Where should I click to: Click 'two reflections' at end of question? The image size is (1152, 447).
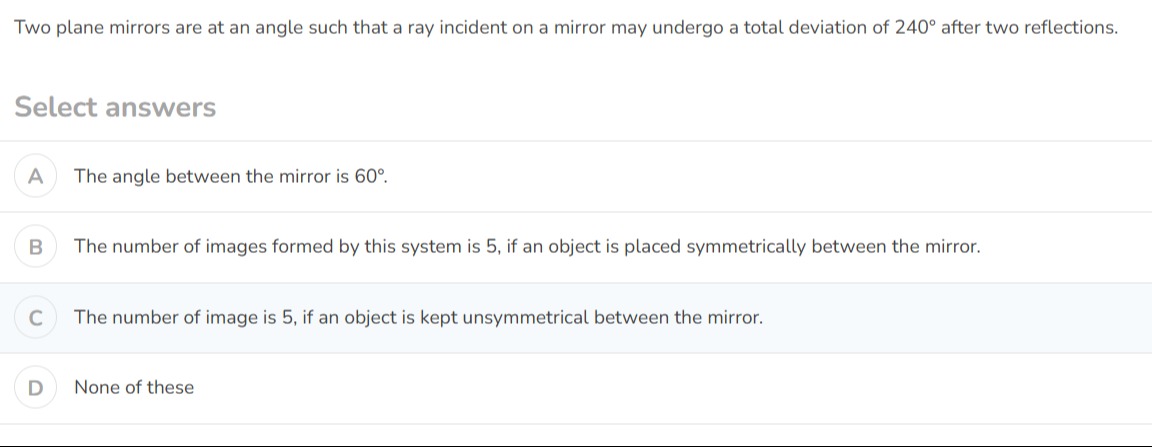pyautogui.click(x=1051, y=28)
